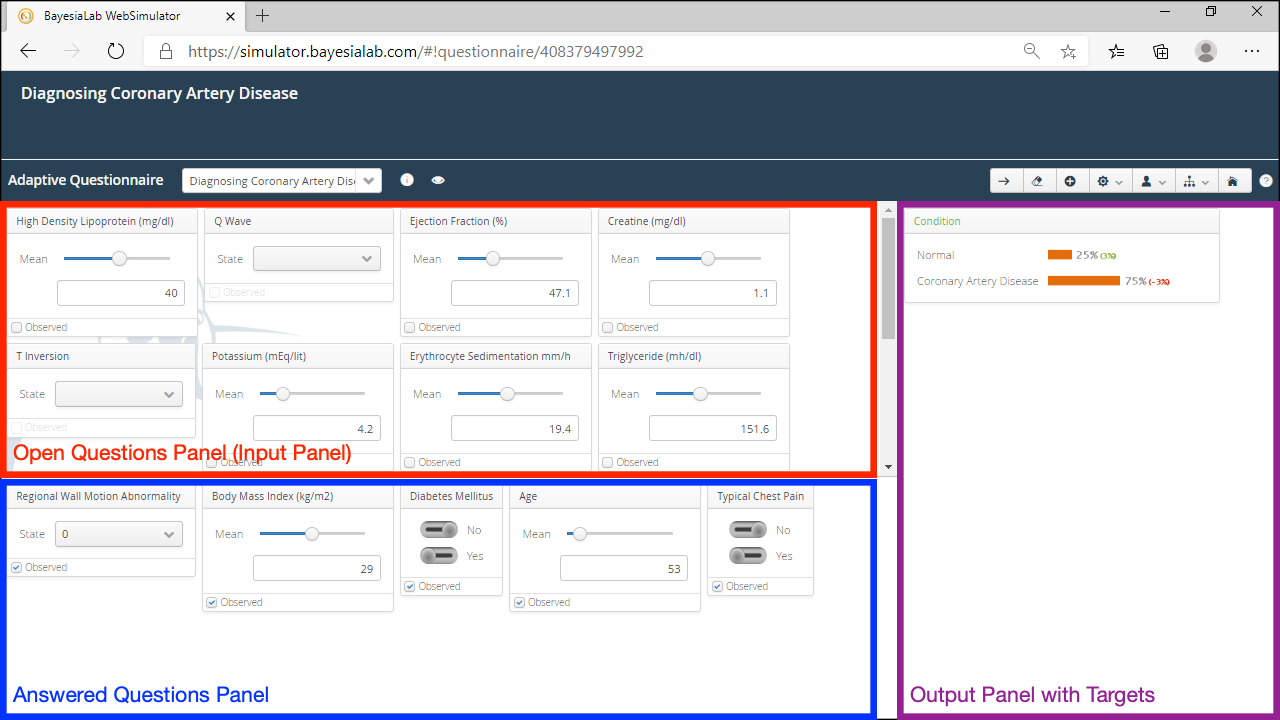The width and height of the screenshot is (1280, 720).
Task: Click the eye icon in header
Action: [438, 180]
